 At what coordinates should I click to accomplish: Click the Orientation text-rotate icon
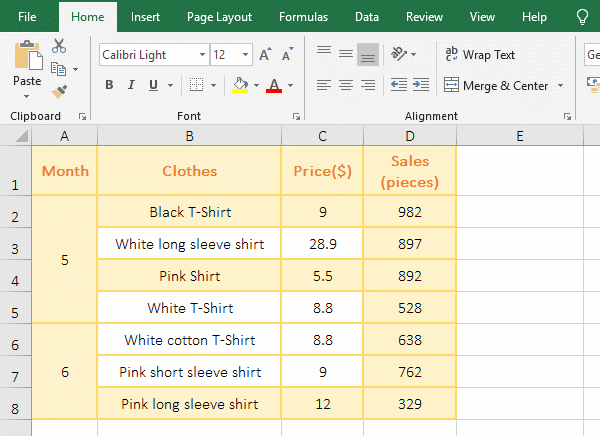click(399, 54)
